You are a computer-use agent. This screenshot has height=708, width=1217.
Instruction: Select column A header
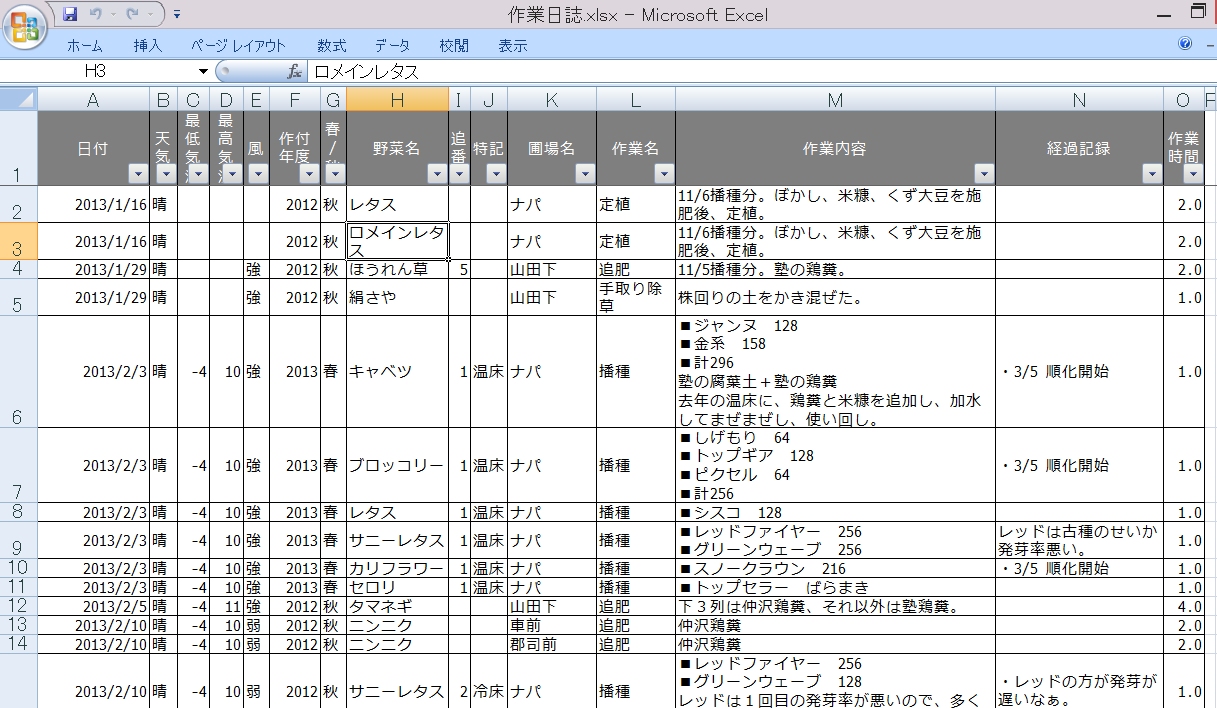(x=94, y=99)
